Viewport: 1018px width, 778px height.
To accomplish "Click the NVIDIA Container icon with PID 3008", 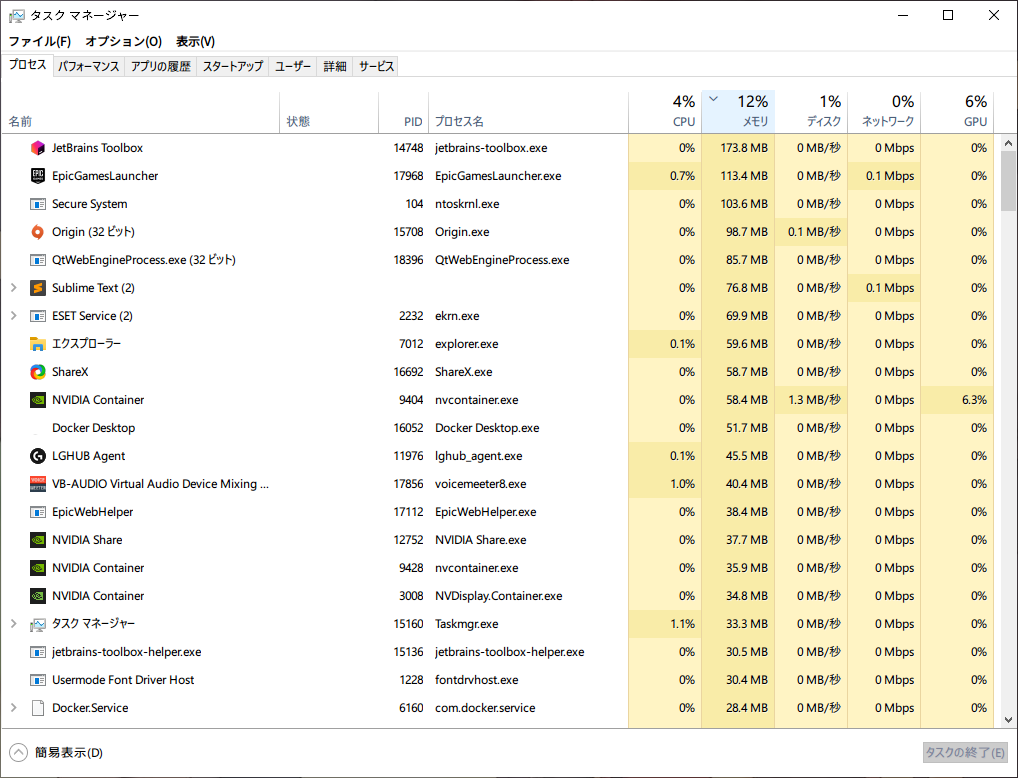I will point(38,596).
